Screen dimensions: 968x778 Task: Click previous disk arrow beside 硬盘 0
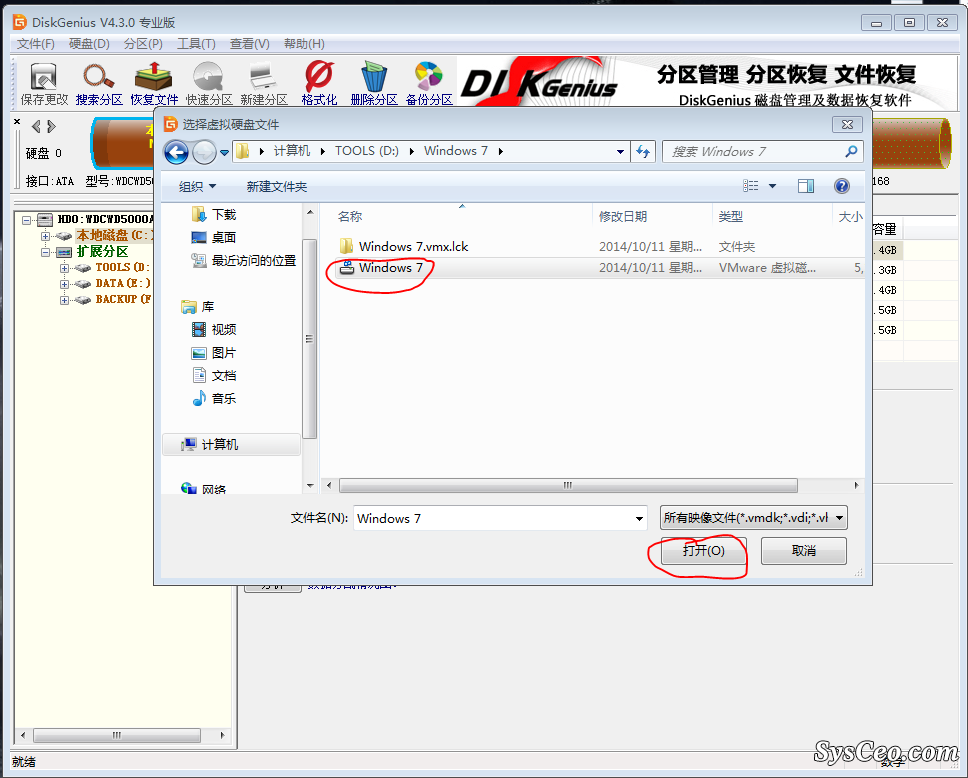point(36,127)
